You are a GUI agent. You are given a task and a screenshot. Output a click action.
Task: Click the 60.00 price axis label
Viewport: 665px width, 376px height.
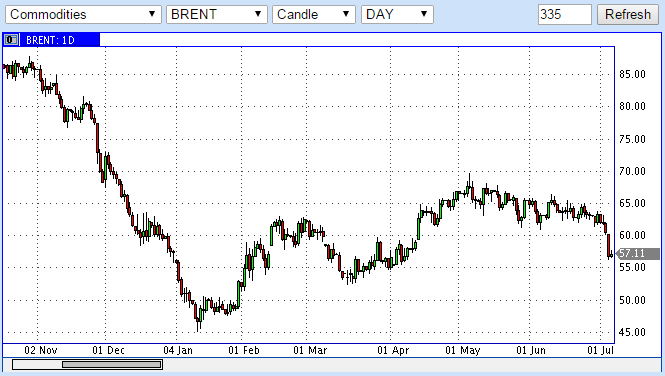[632, 235]
